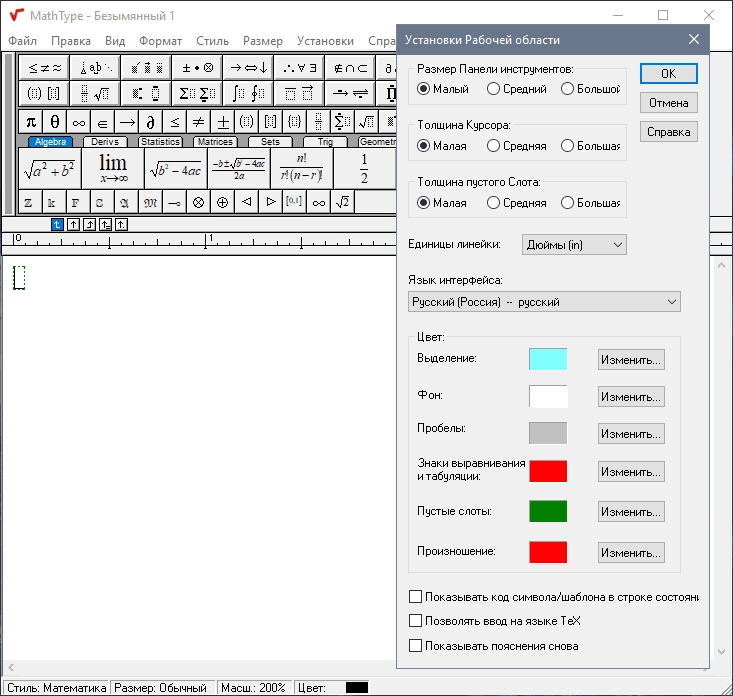Open help via Справка button

[x=668, y=132]
